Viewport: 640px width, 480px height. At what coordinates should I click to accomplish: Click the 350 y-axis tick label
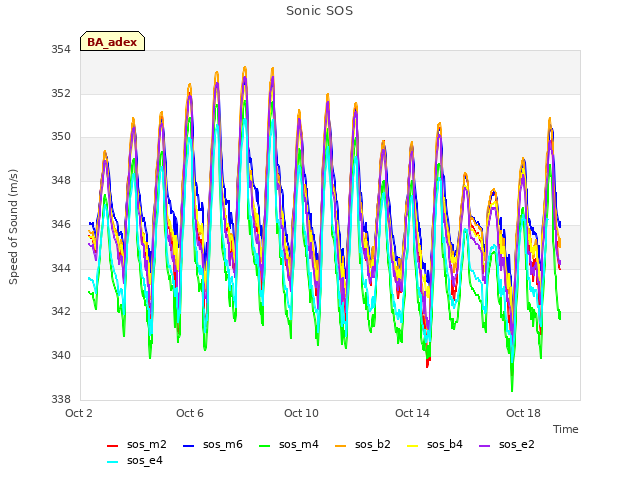(61, 136)
